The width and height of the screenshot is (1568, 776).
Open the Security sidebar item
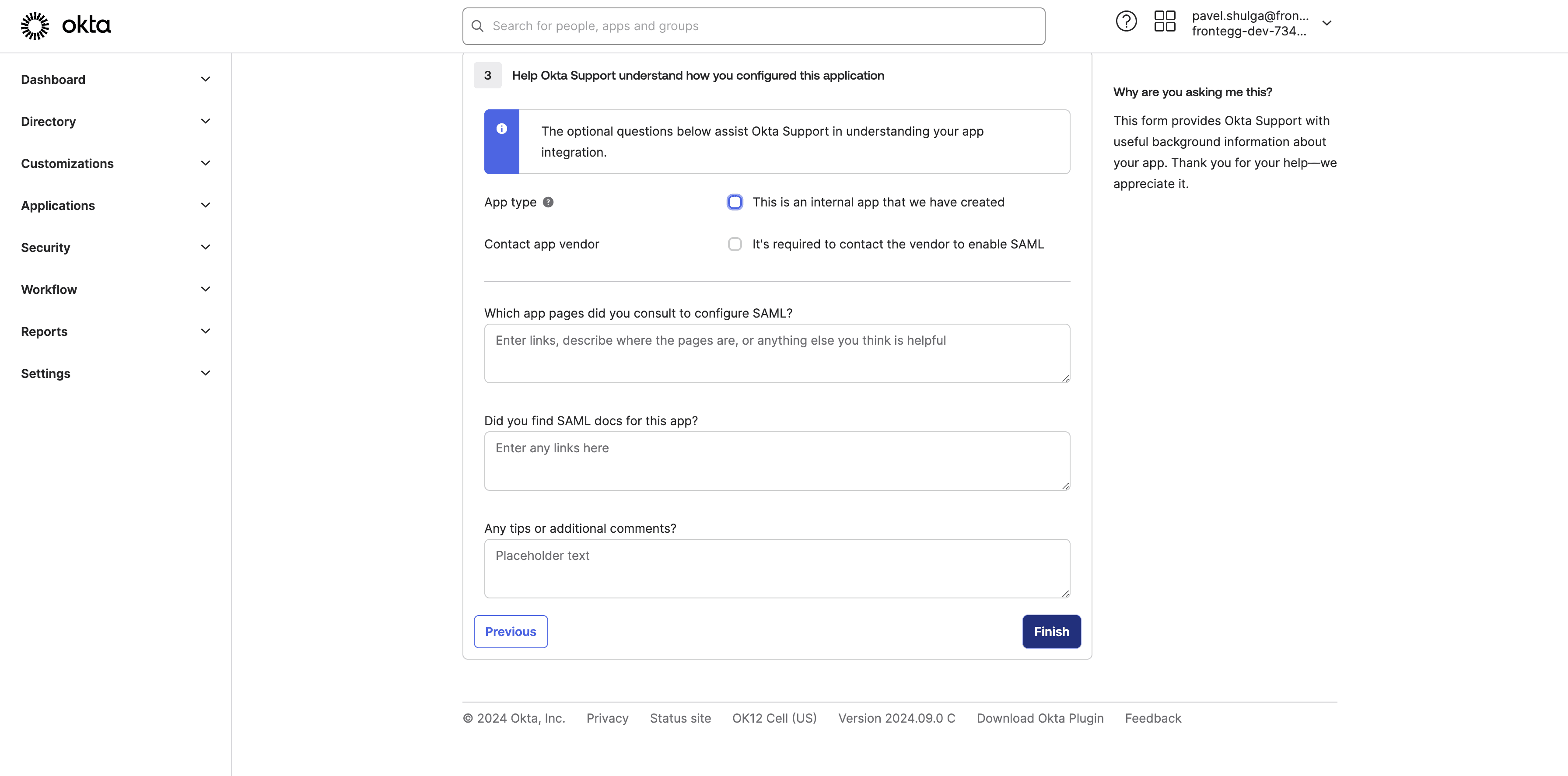[115, 248]
